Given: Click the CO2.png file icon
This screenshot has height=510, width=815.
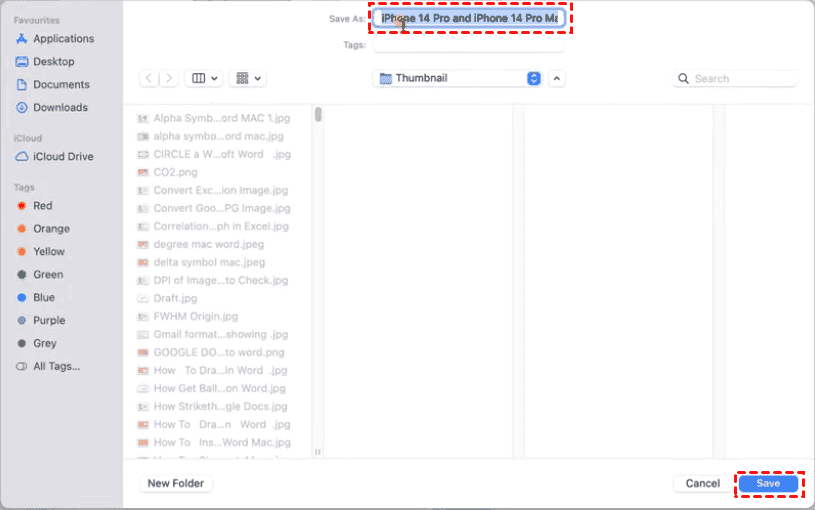Looking at the screenshot, I should click(x=143, y=172).
